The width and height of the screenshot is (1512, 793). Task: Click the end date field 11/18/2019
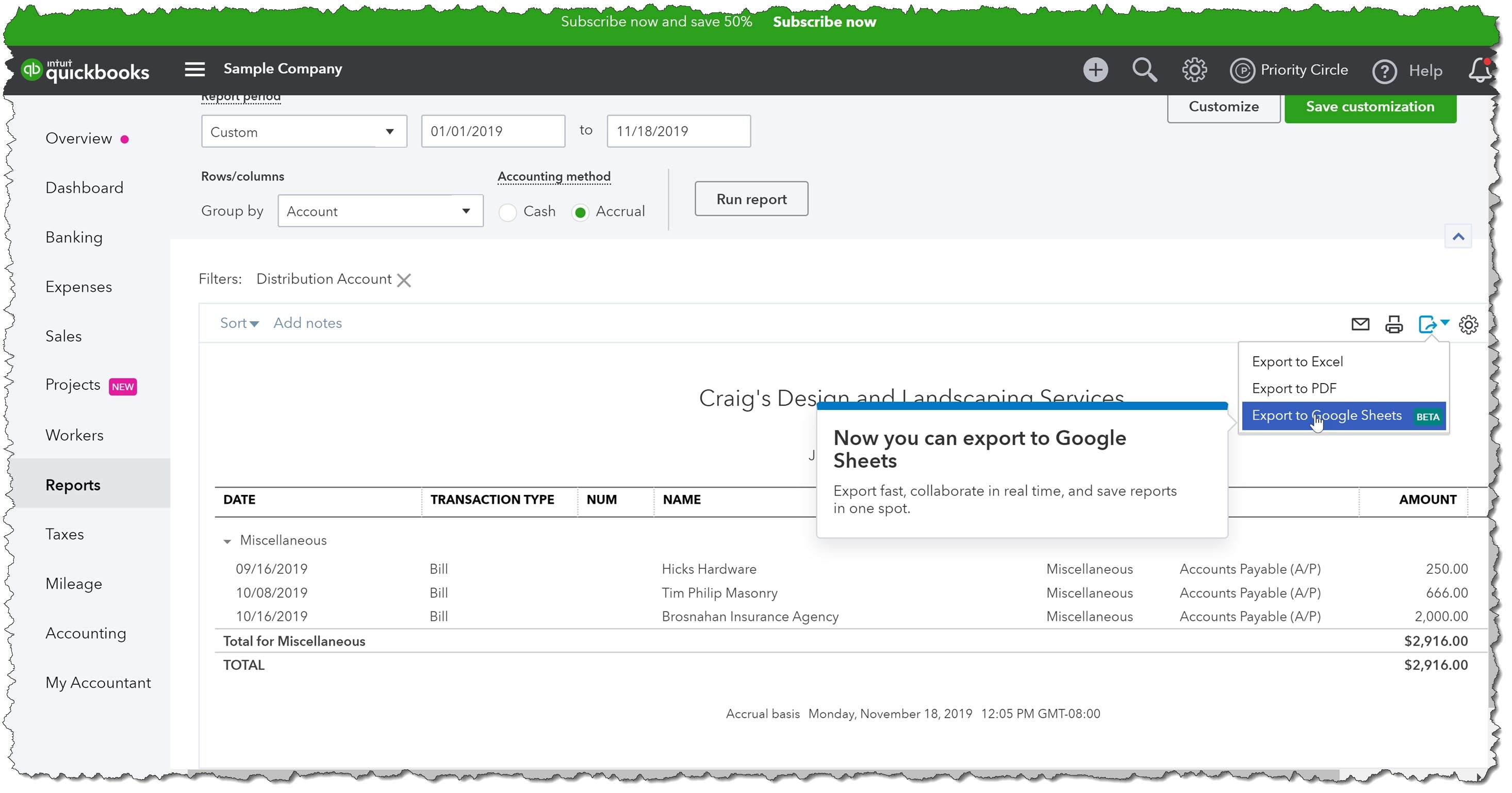[x=679, y=131]
